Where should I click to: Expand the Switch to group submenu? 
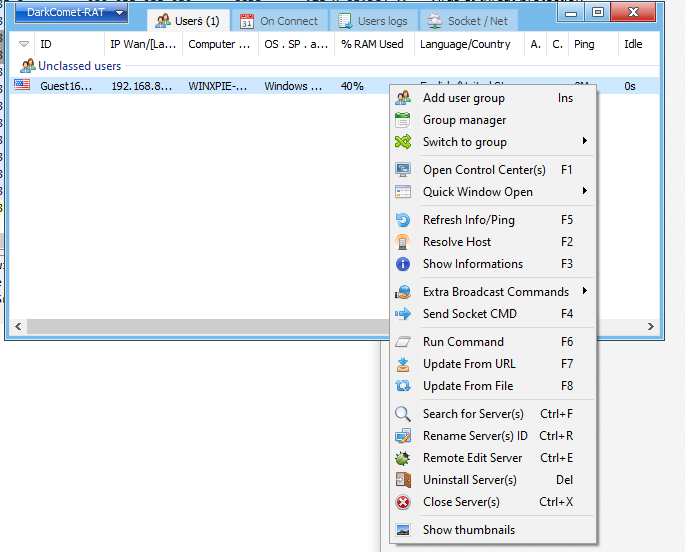(584, 142)
